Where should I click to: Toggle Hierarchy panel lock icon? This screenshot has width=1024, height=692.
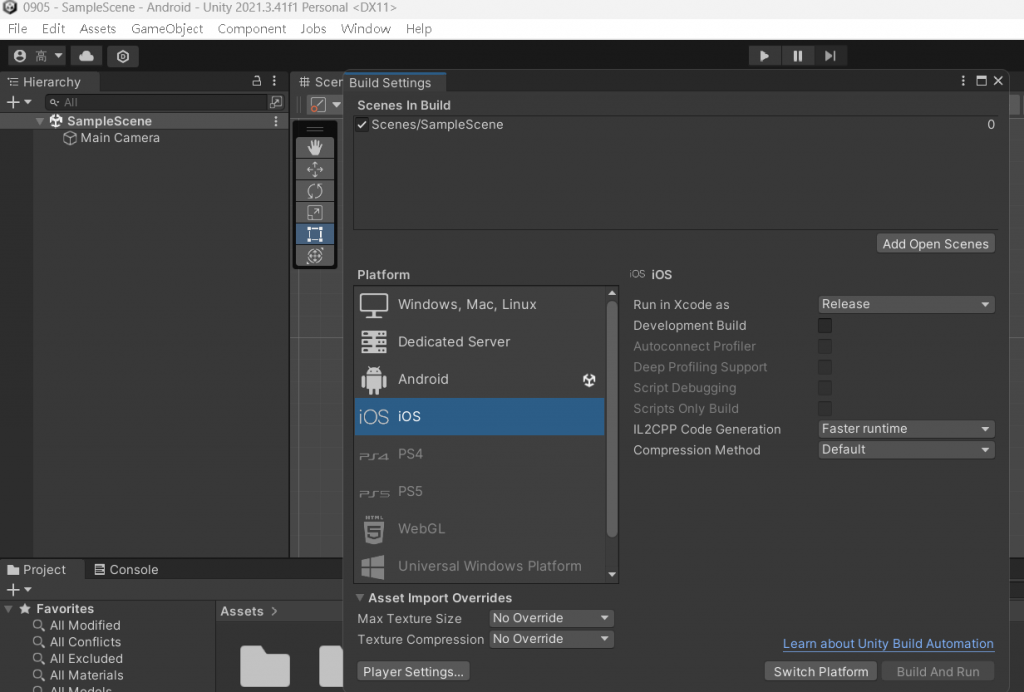(x=257, y=81)
